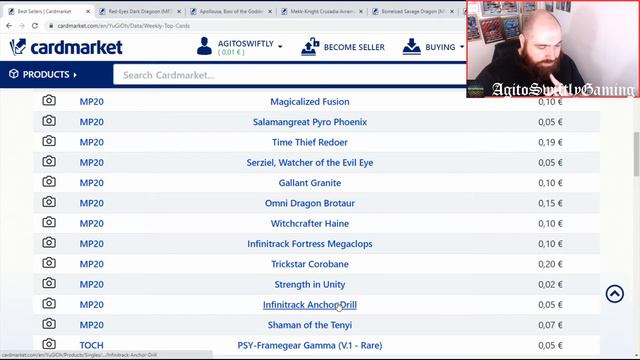Open Time Thief Redoer link

pos(310,142)
